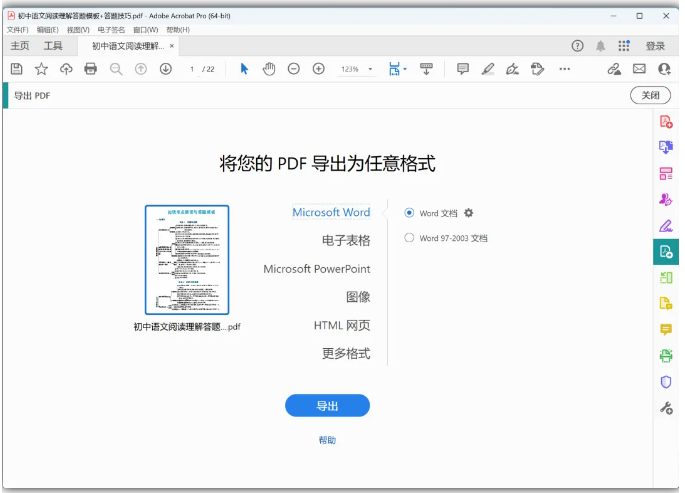Open Combine Files tool in sidebar

point(666,147)
